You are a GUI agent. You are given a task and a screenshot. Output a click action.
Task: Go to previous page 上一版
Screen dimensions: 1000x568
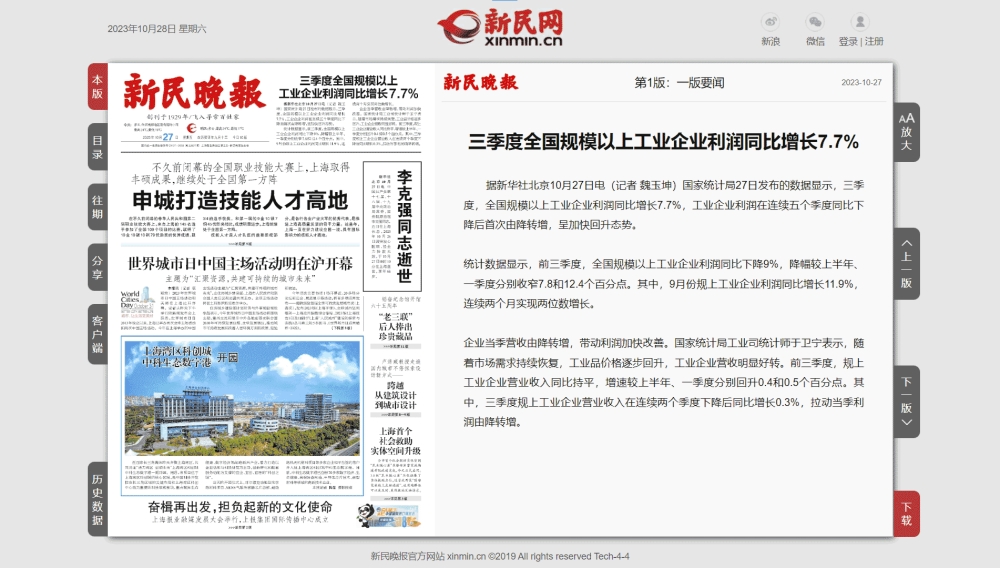[x=906, y=263]
